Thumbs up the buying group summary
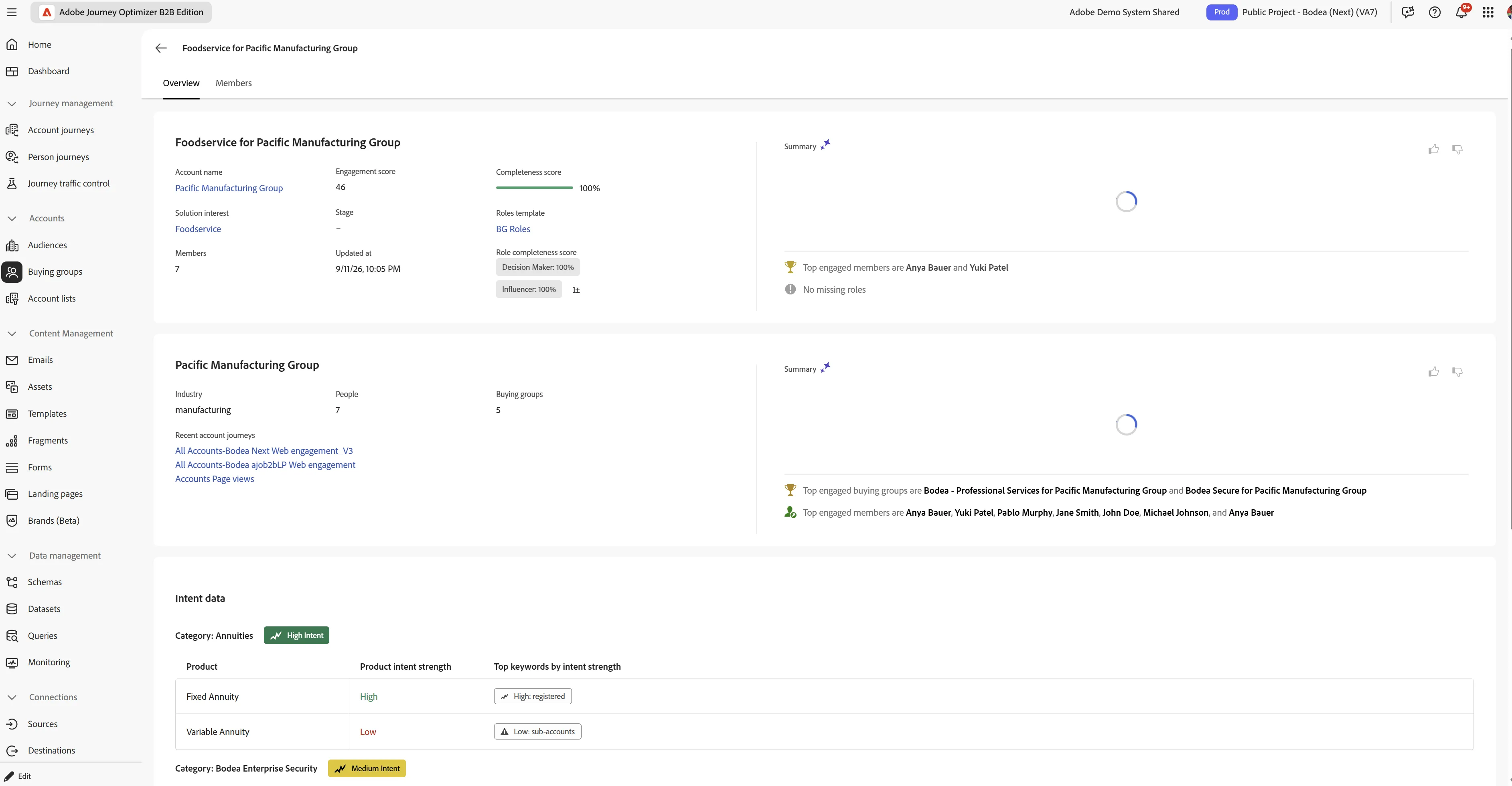Image resolution: width=1512 pixels, height=786 pixels. coord(1434,149)
